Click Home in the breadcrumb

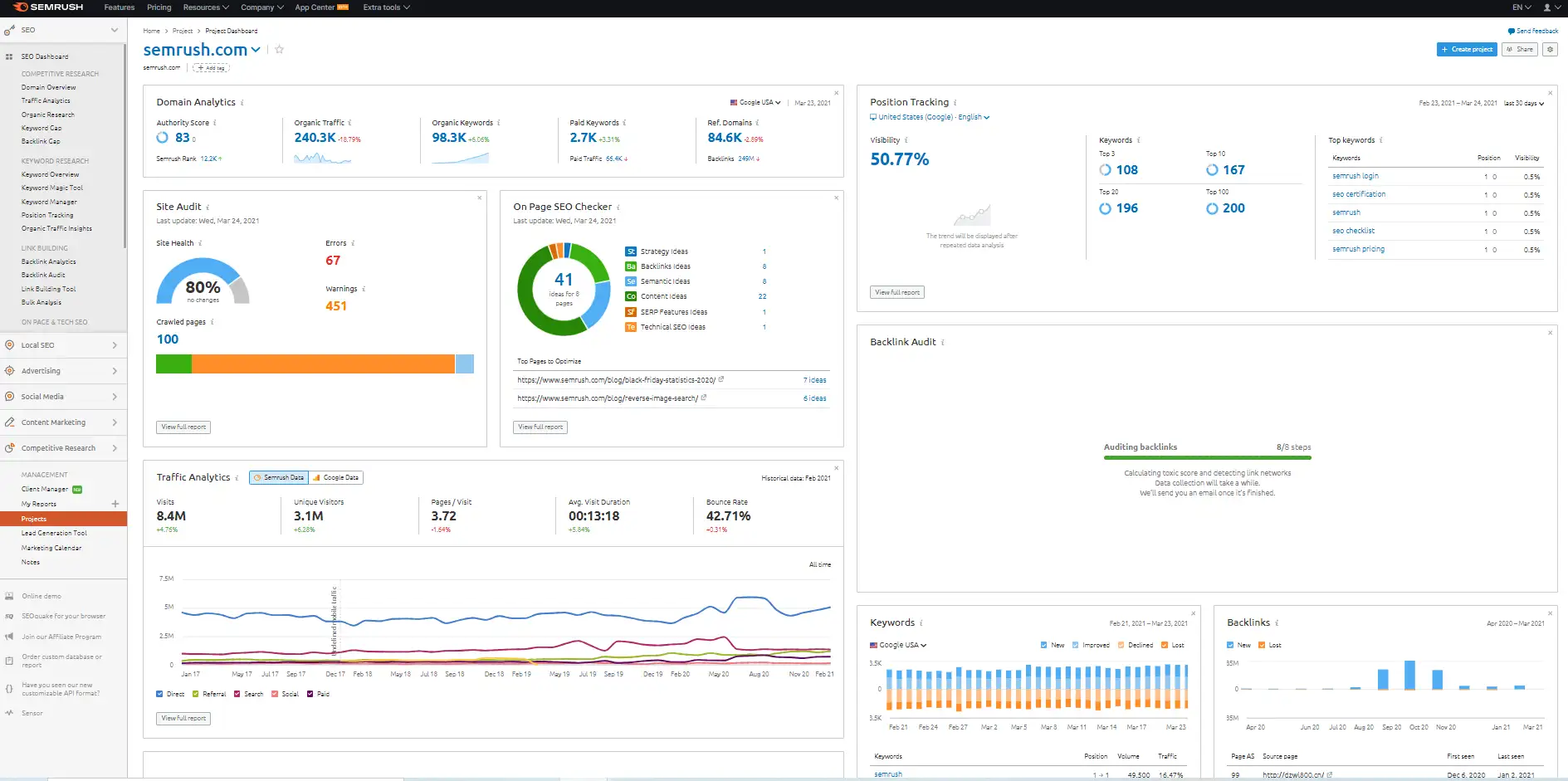coord(151,31)
